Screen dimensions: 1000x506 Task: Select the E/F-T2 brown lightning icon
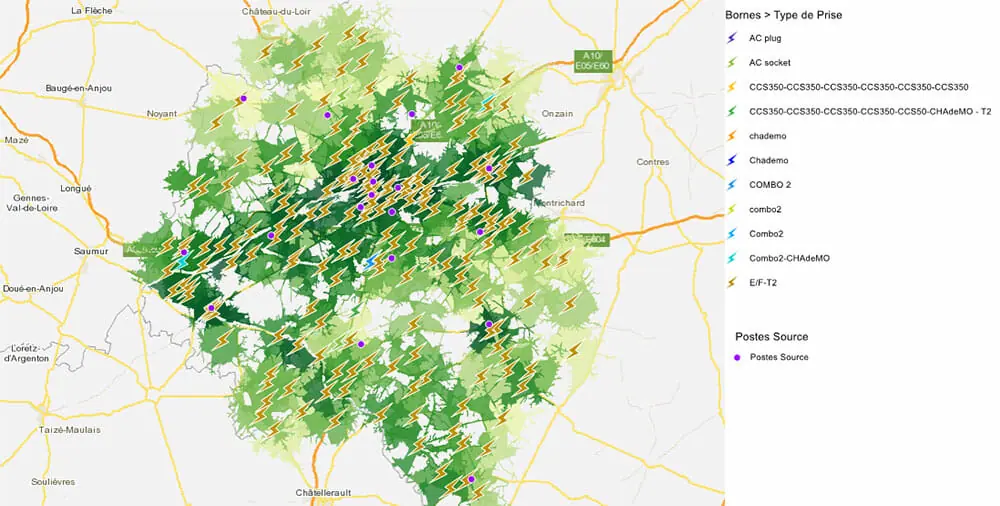point(734,283)
